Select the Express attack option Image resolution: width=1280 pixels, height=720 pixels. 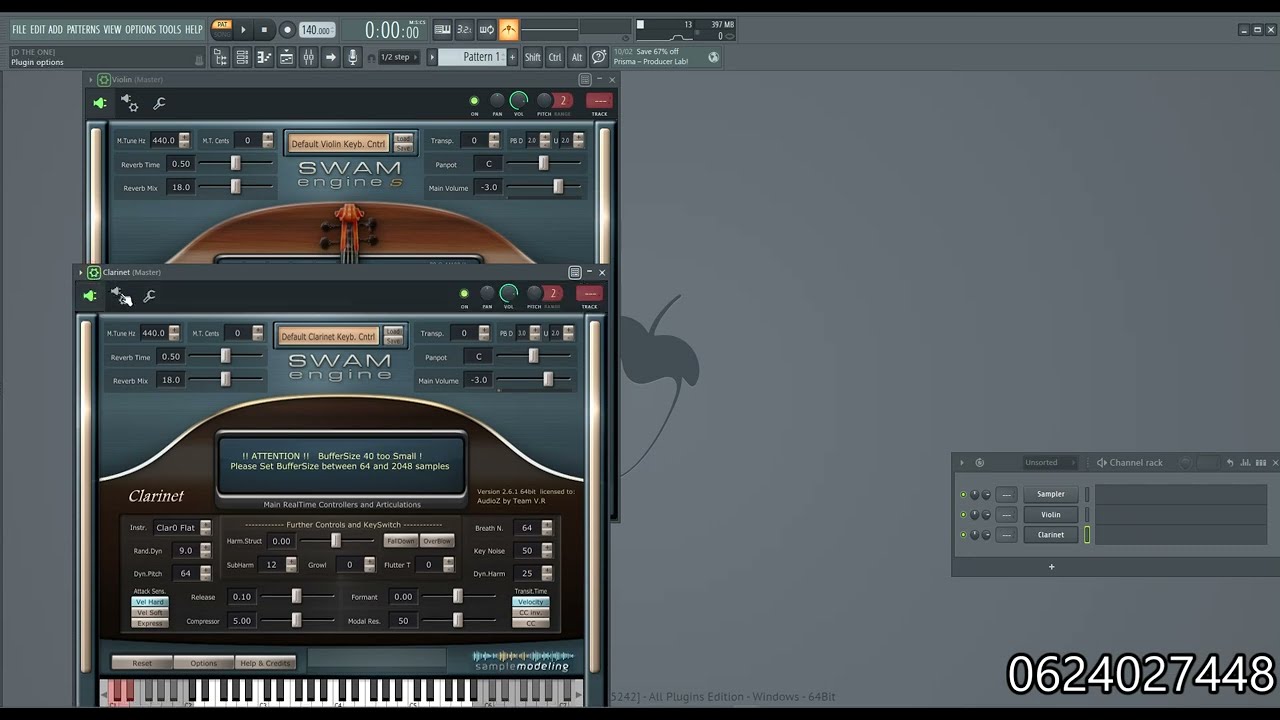click(x=150, y=623)
